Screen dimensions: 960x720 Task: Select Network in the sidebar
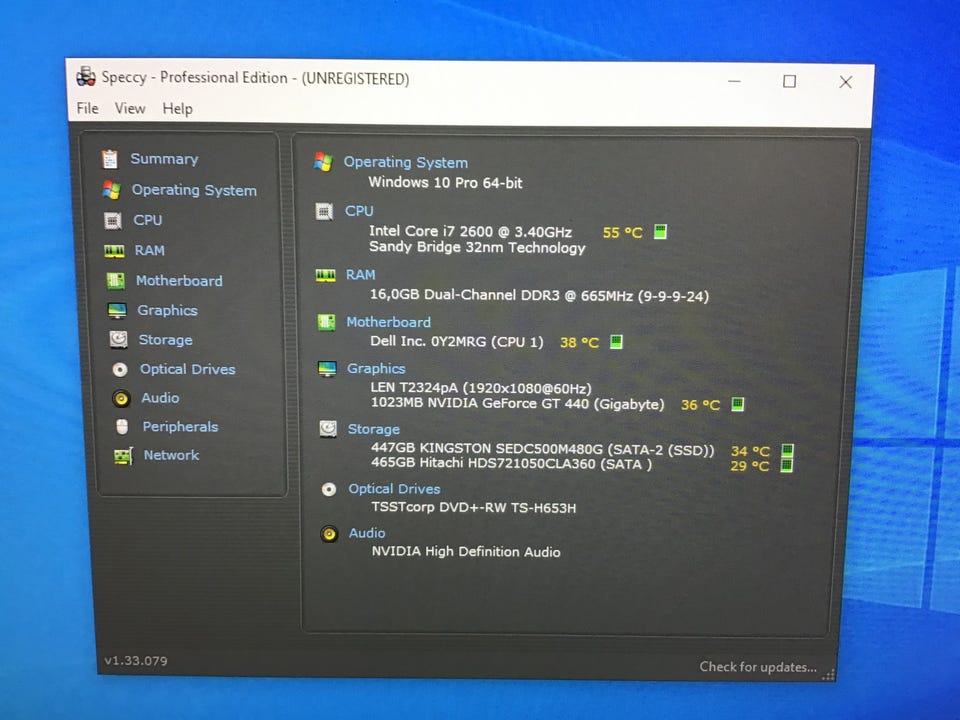click(171, 455)
